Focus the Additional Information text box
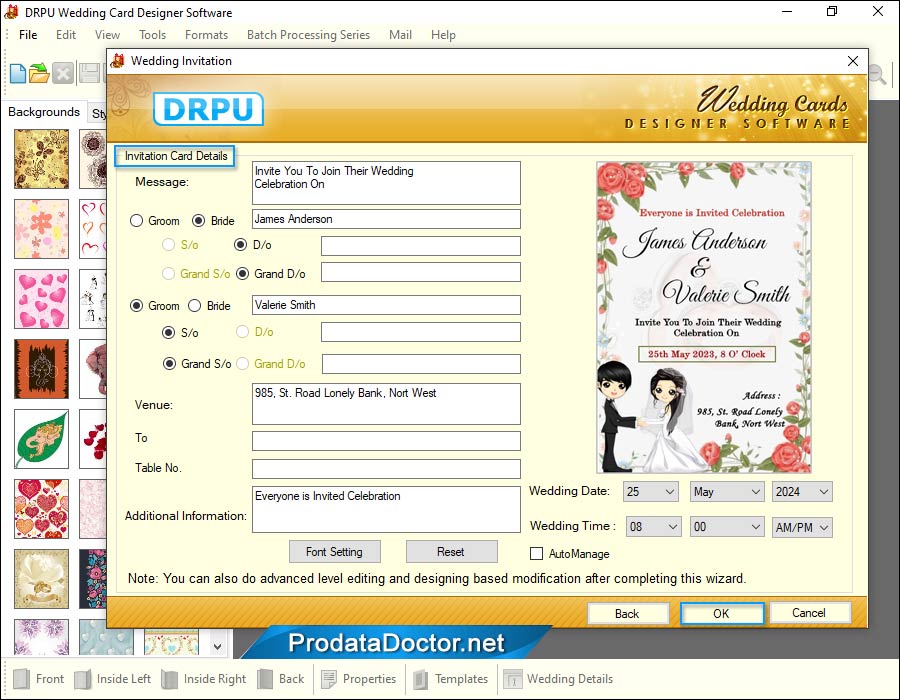This screenshot has width=900, height=700. click(386, 510)
